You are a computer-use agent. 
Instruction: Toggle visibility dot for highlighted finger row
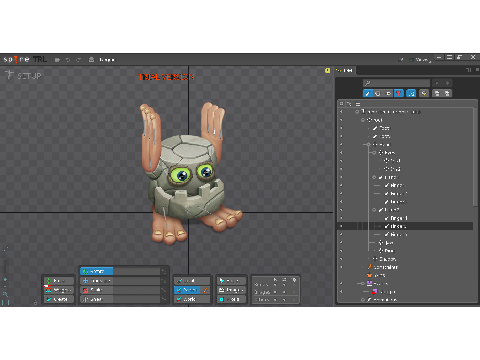coord(341,226)
